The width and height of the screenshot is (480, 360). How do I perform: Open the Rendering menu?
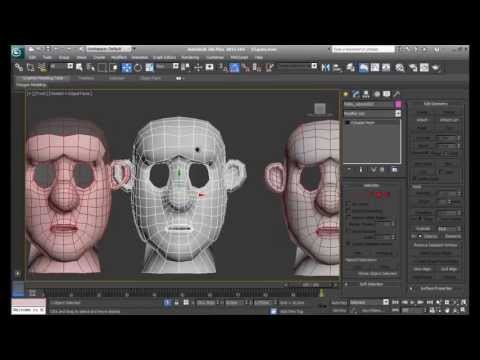pyautogui.click(x=190, y=58)
